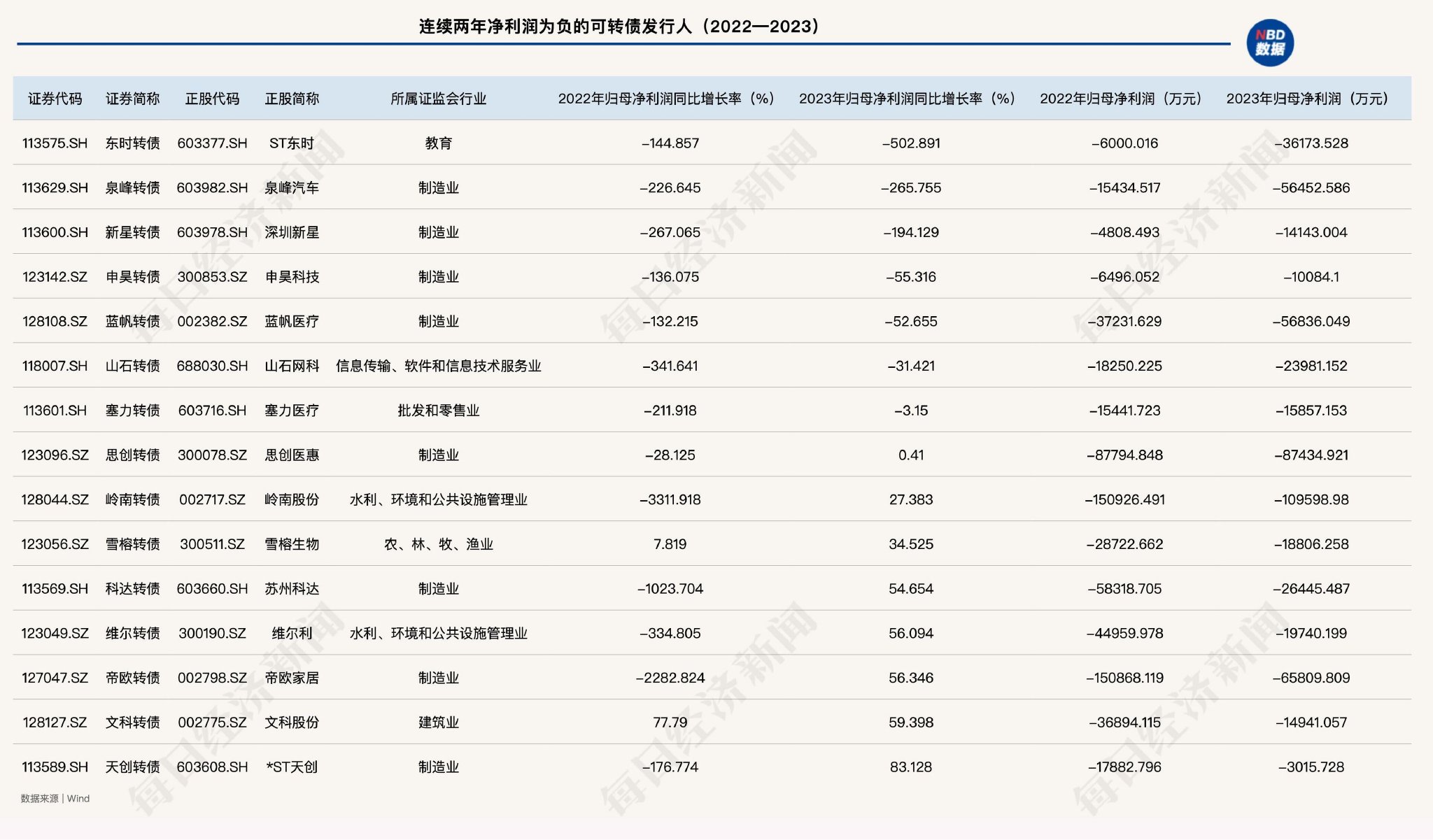Click 建筑业 industry cell for 文科转债
This screenshot has height=840, width=1433.
coord(438,722)
